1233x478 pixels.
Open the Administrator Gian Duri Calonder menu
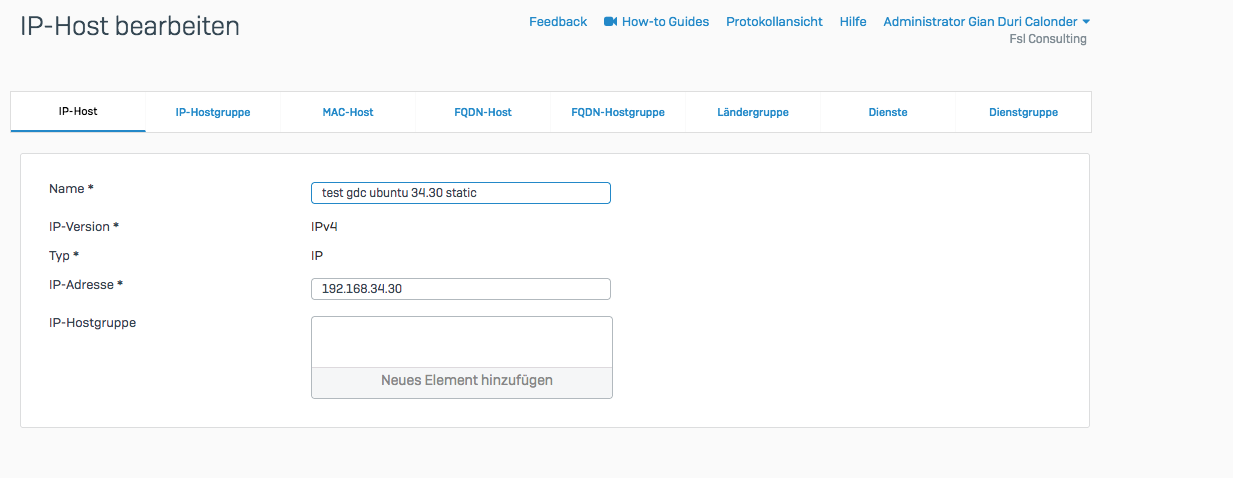pos(979,22)
